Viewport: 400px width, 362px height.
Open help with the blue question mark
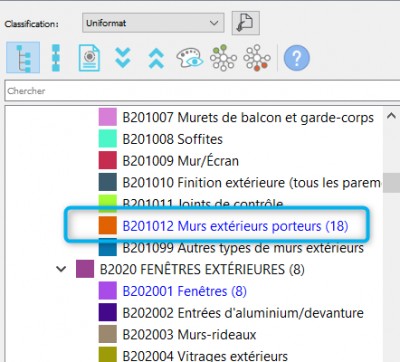coord(297,58)
